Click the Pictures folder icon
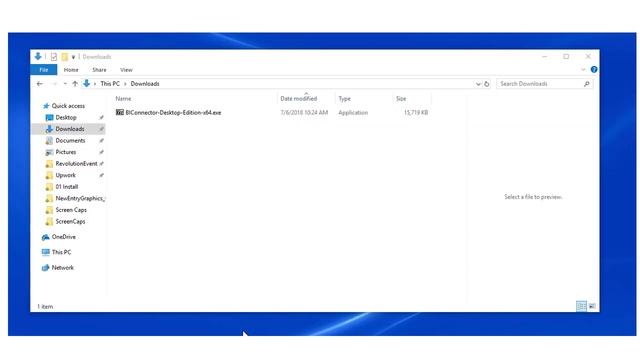This screenshot has height=360, width=640. [x=49, y=152]
